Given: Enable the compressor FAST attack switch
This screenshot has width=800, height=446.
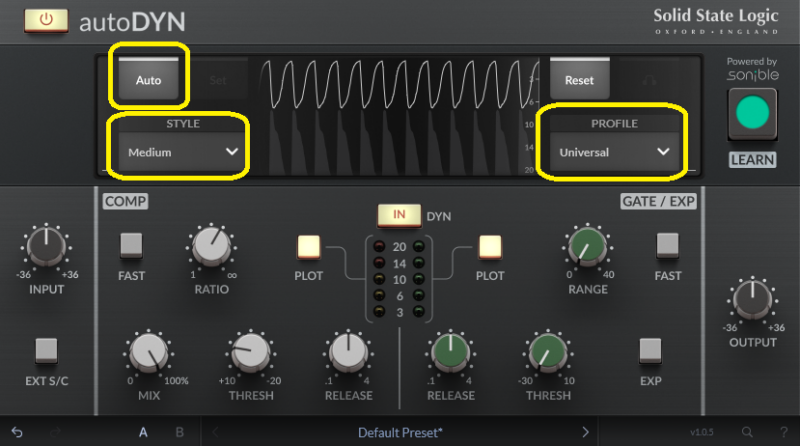Looking at the screenshot, I should (x=132, y=246).
